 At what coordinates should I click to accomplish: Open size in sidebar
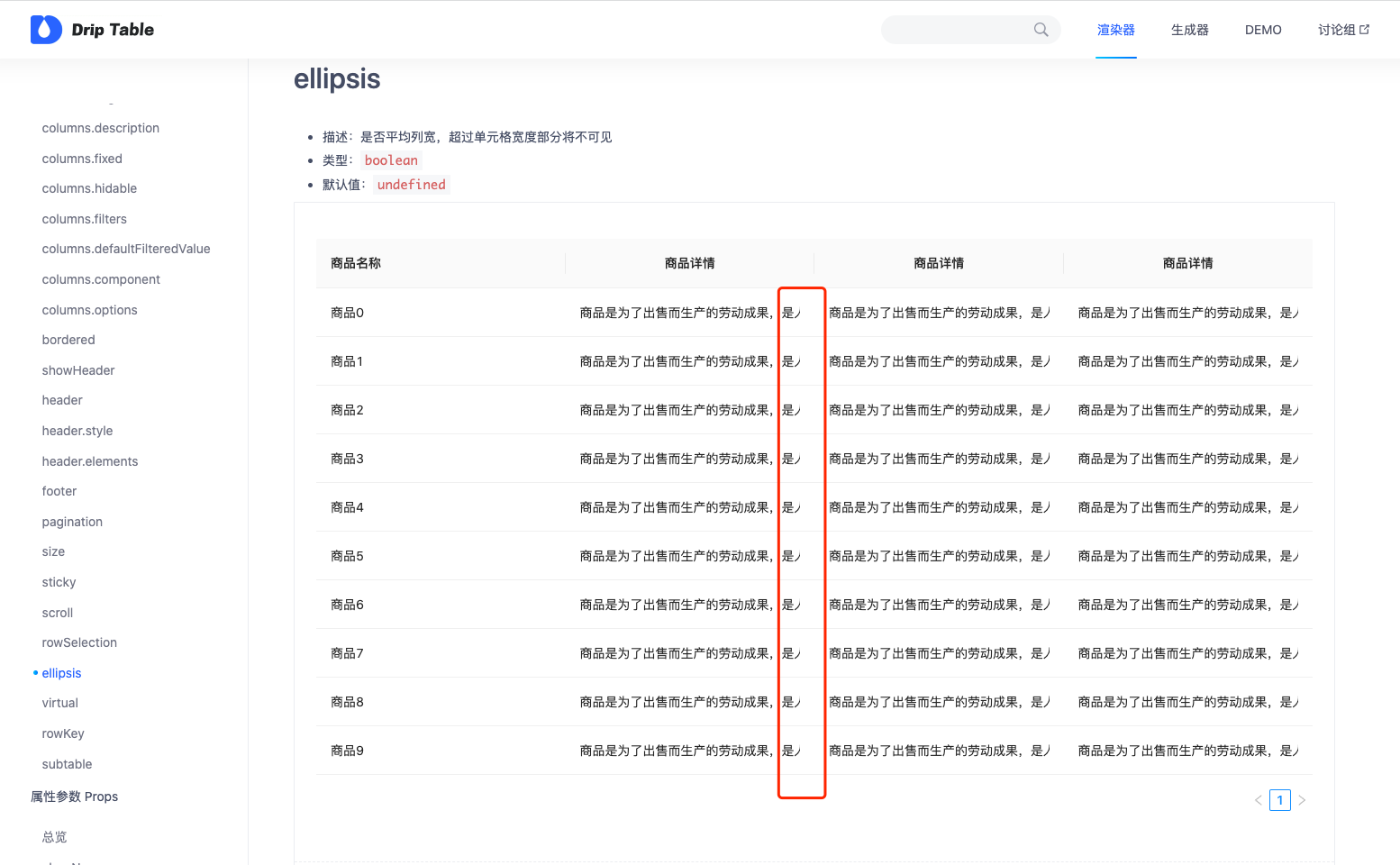[53, 551]
